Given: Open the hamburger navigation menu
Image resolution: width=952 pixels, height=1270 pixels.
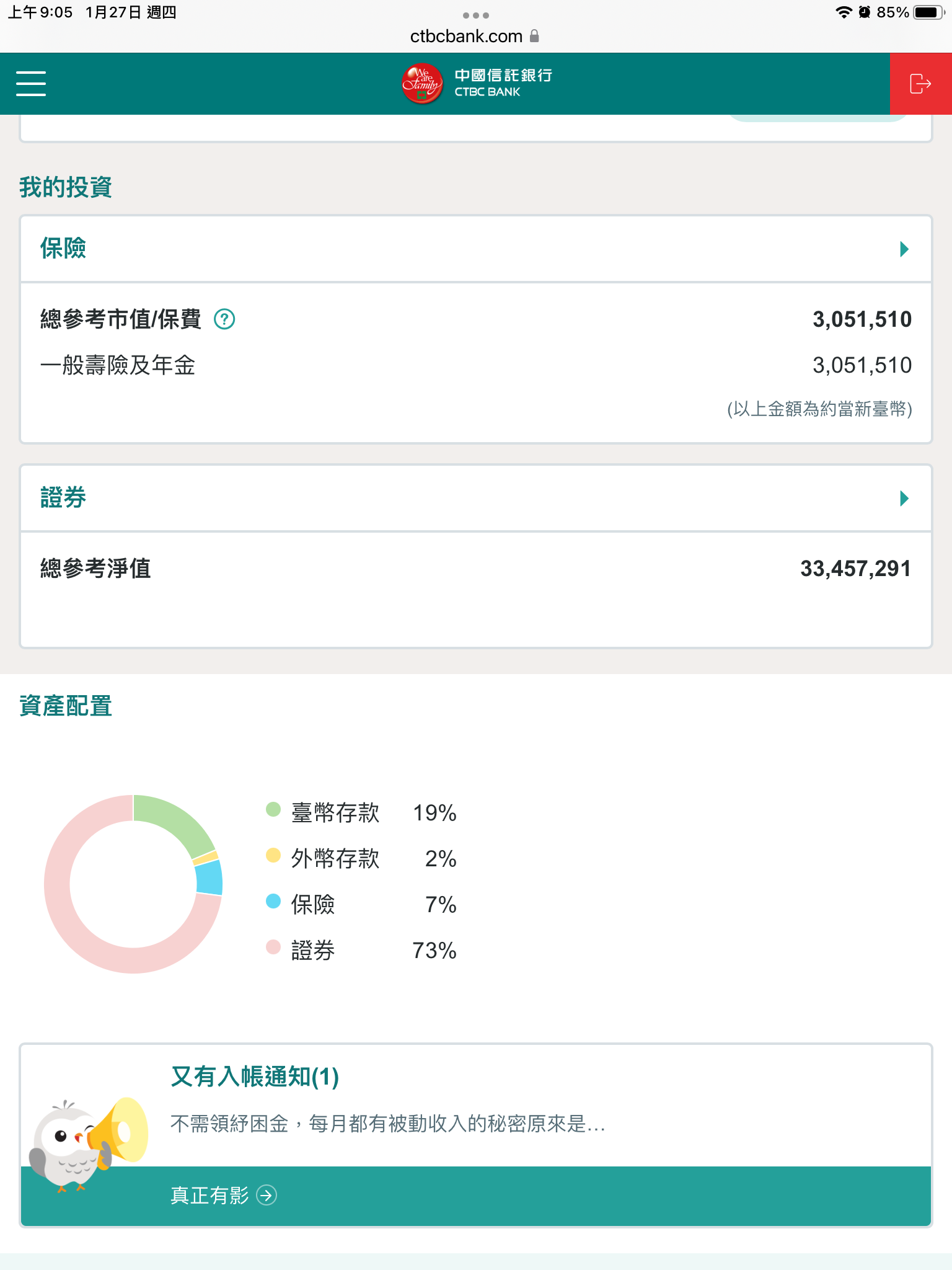Looking at the screenshot, I should pyautogui.click(x=31, y=83).
